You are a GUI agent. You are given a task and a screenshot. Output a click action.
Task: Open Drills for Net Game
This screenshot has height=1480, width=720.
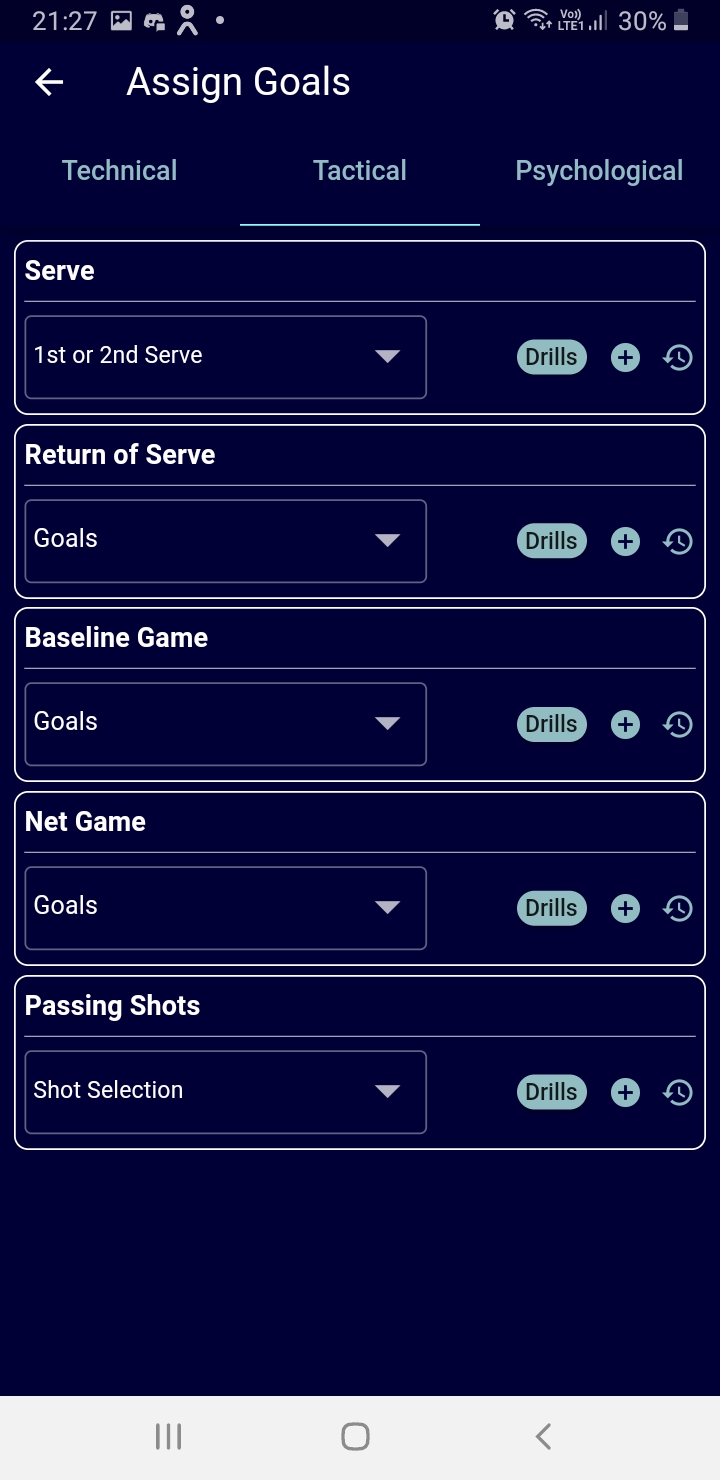(551, 908)
